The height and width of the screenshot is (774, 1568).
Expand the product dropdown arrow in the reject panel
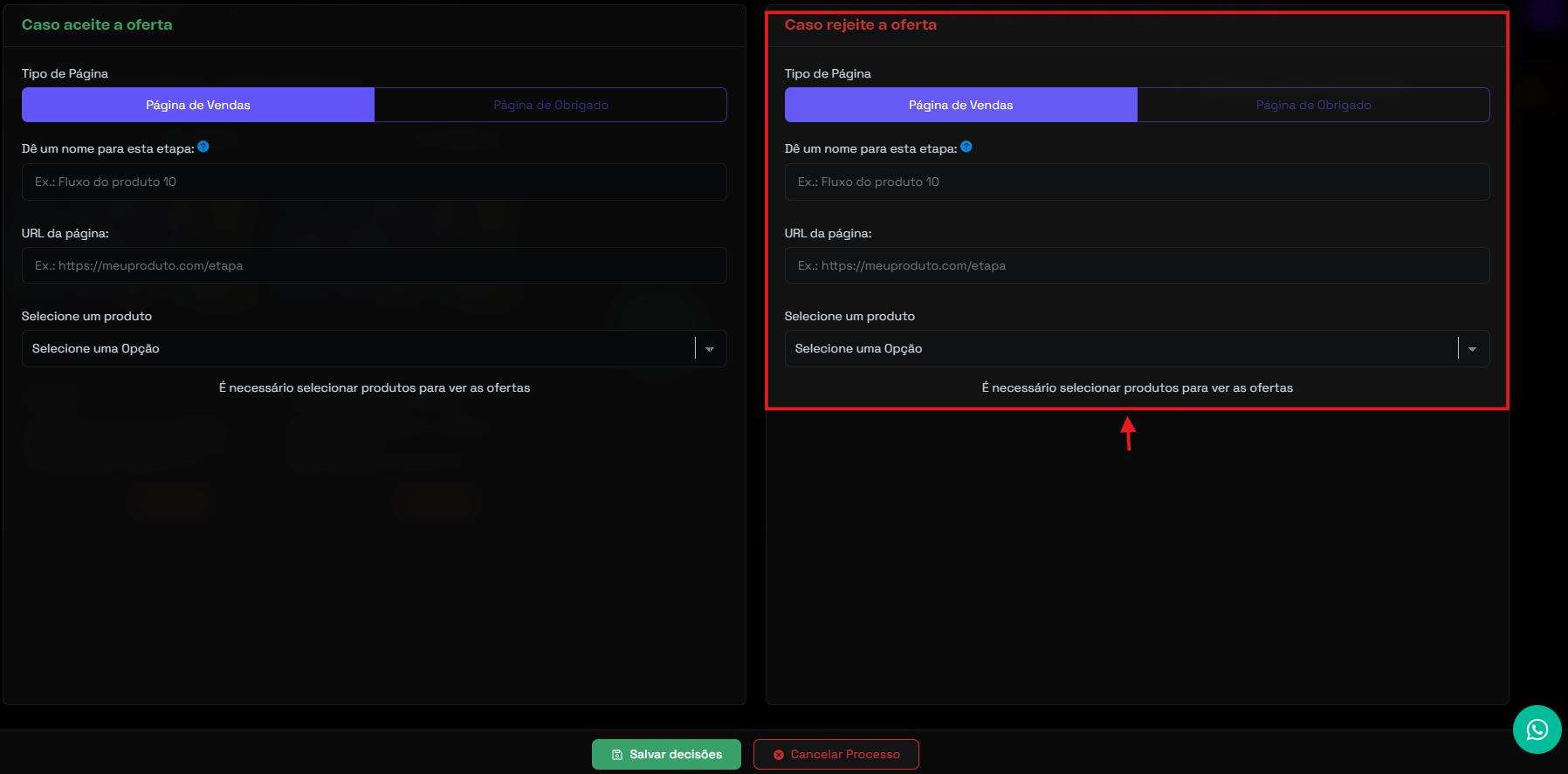tap(1473, 349)
